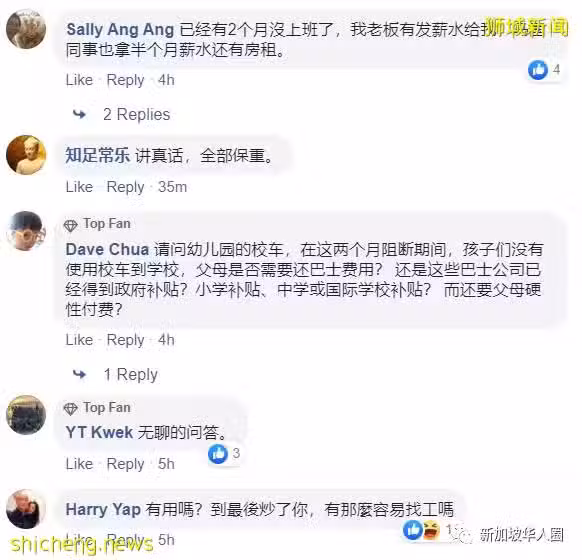The image size is (582, 560).
Task: Open YT Kwek's profile name link
Action: pyautogui.click(x=99, y=433)
